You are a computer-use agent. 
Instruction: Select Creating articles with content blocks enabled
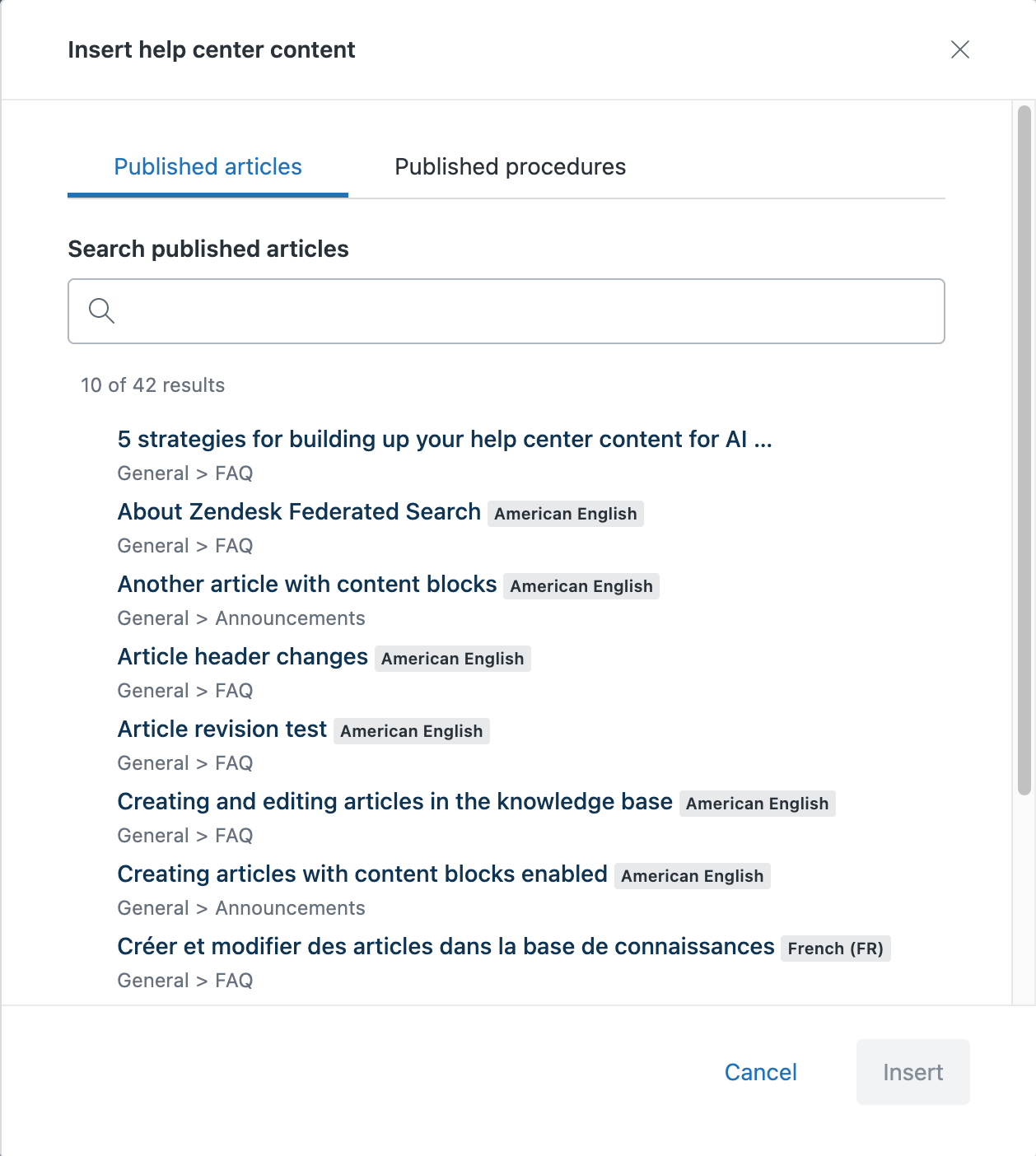point(362,874)
